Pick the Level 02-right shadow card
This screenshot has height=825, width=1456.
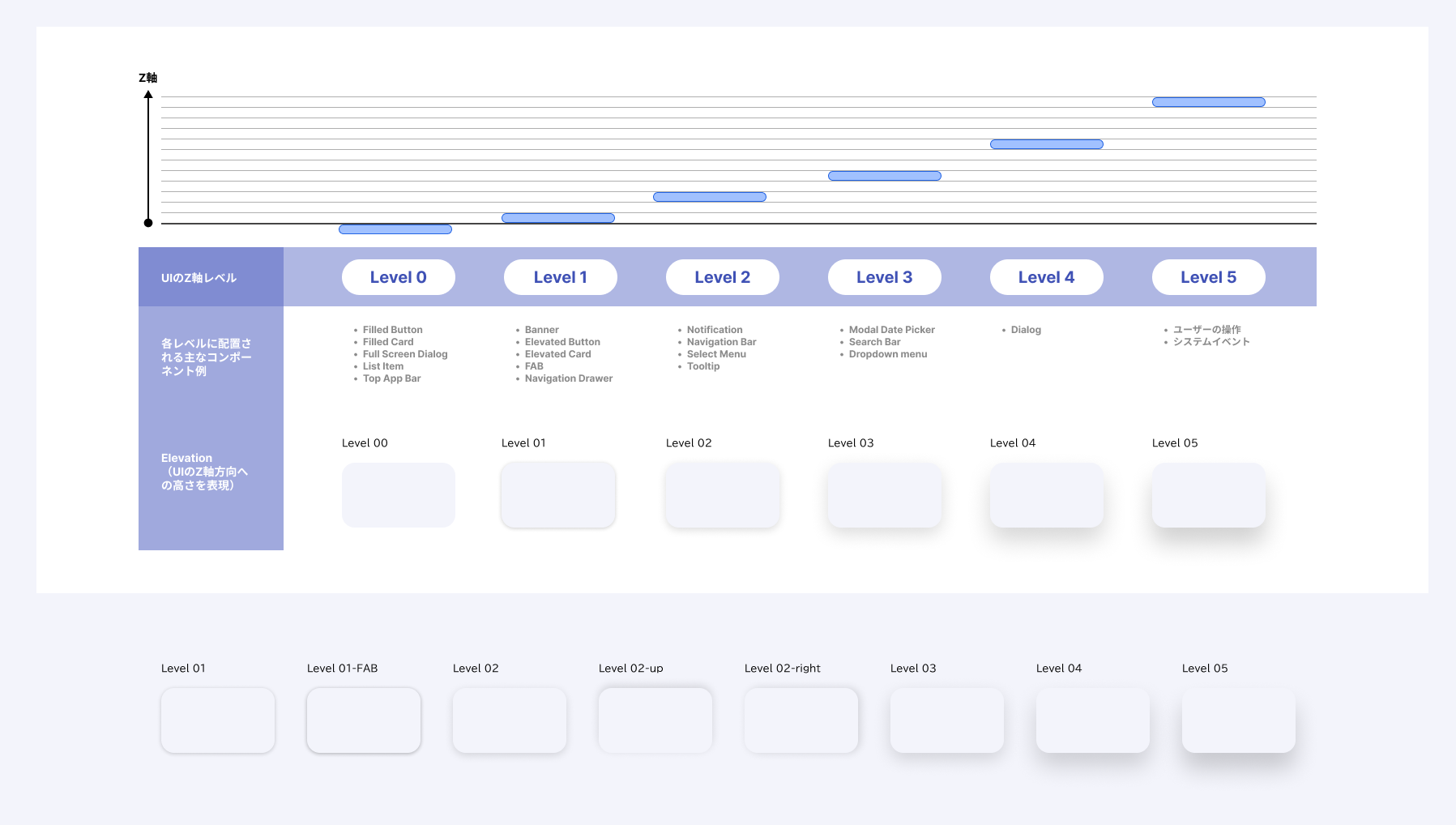[801, 720]
